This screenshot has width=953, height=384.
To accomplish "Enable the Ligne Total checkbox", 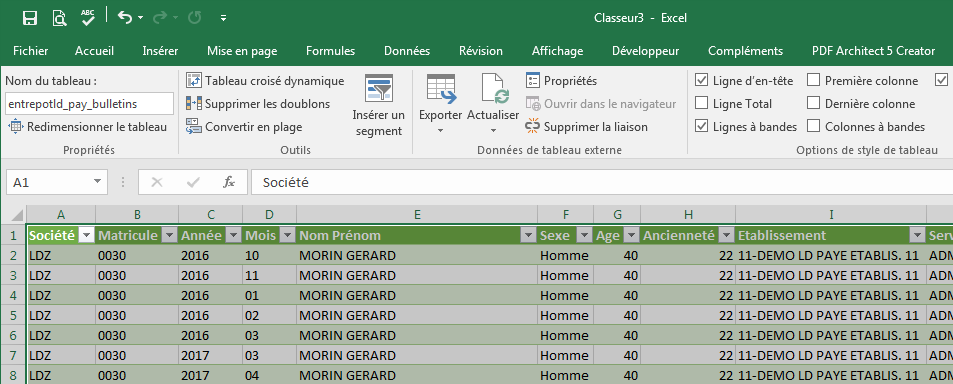I will click(x=701, y=103).
